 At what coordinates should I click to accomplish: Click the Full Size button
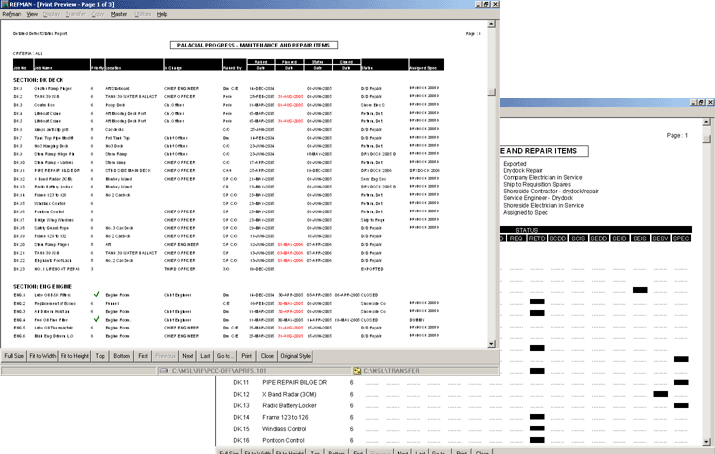point(15,355)
